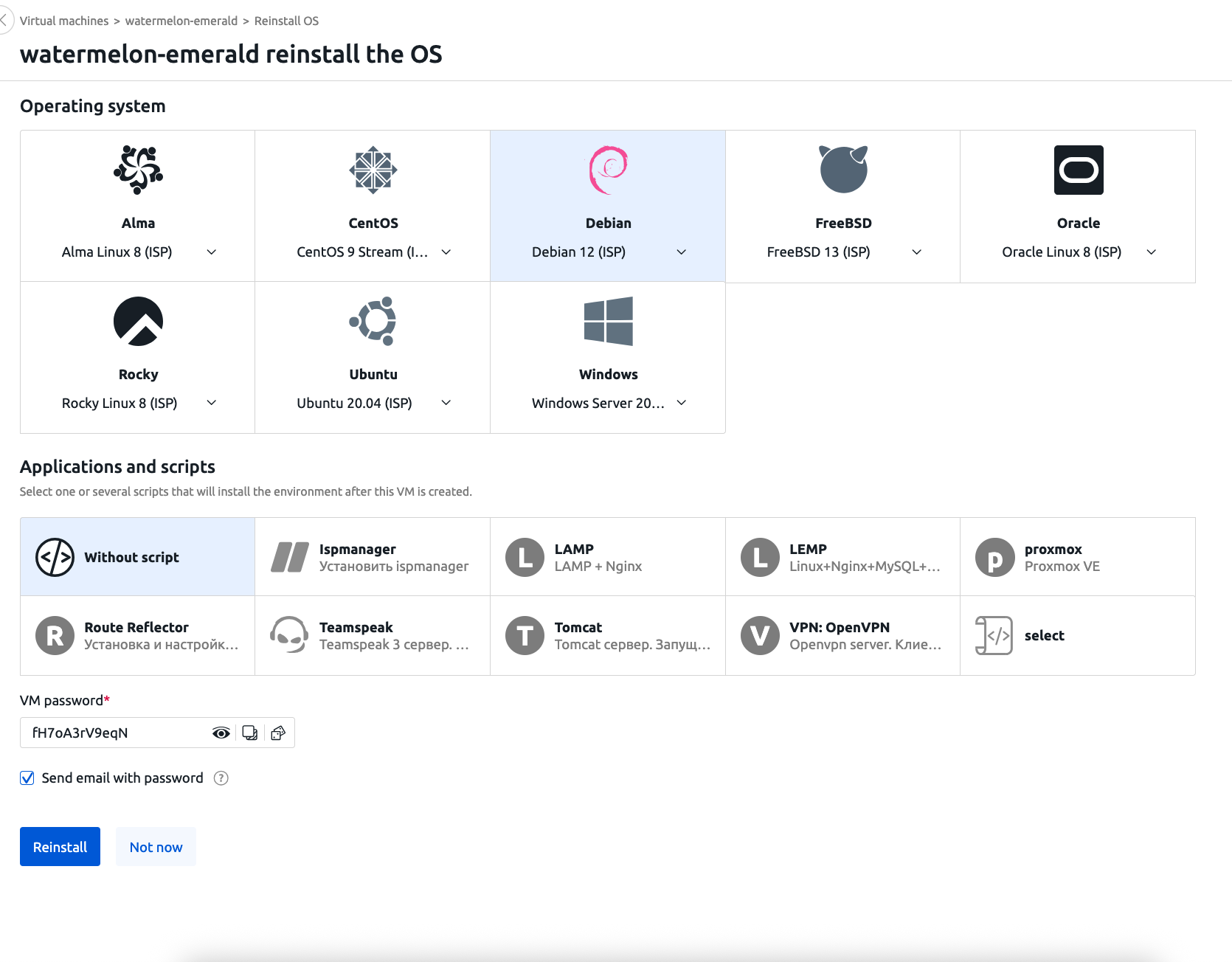Click the Debian swirl logo

(x=609, y=170)
